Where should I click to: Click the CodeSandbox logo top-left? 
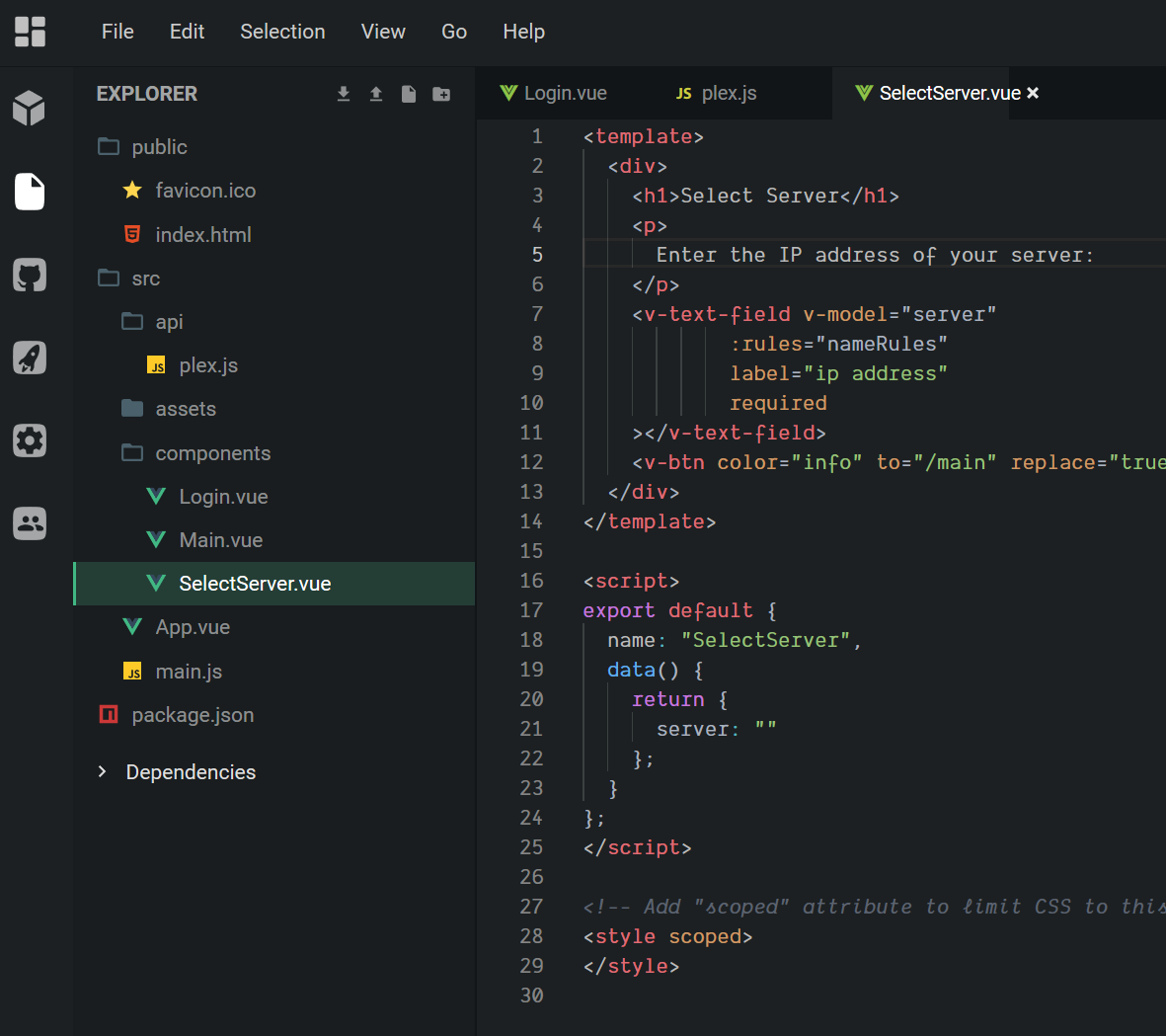[30, 32]
